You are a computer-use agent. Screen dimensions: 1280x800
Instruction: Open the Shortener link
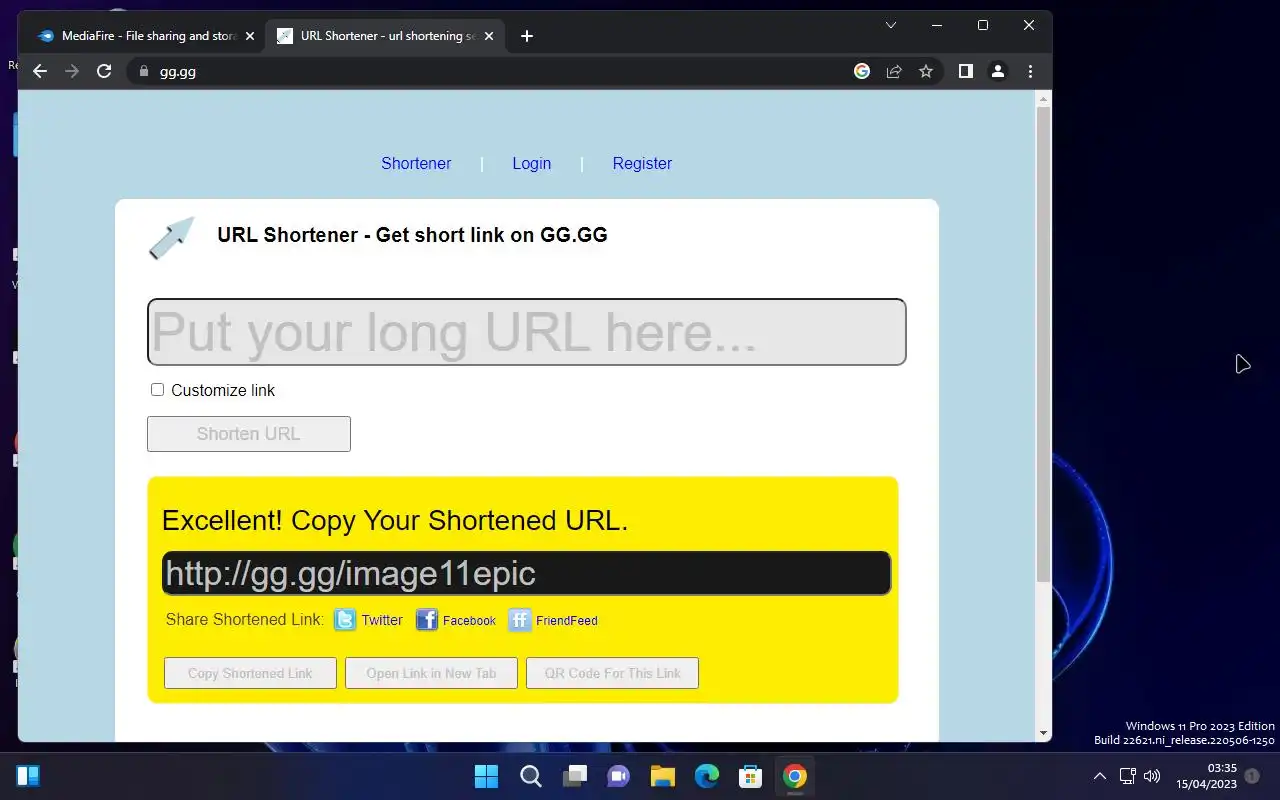point(416,163)
